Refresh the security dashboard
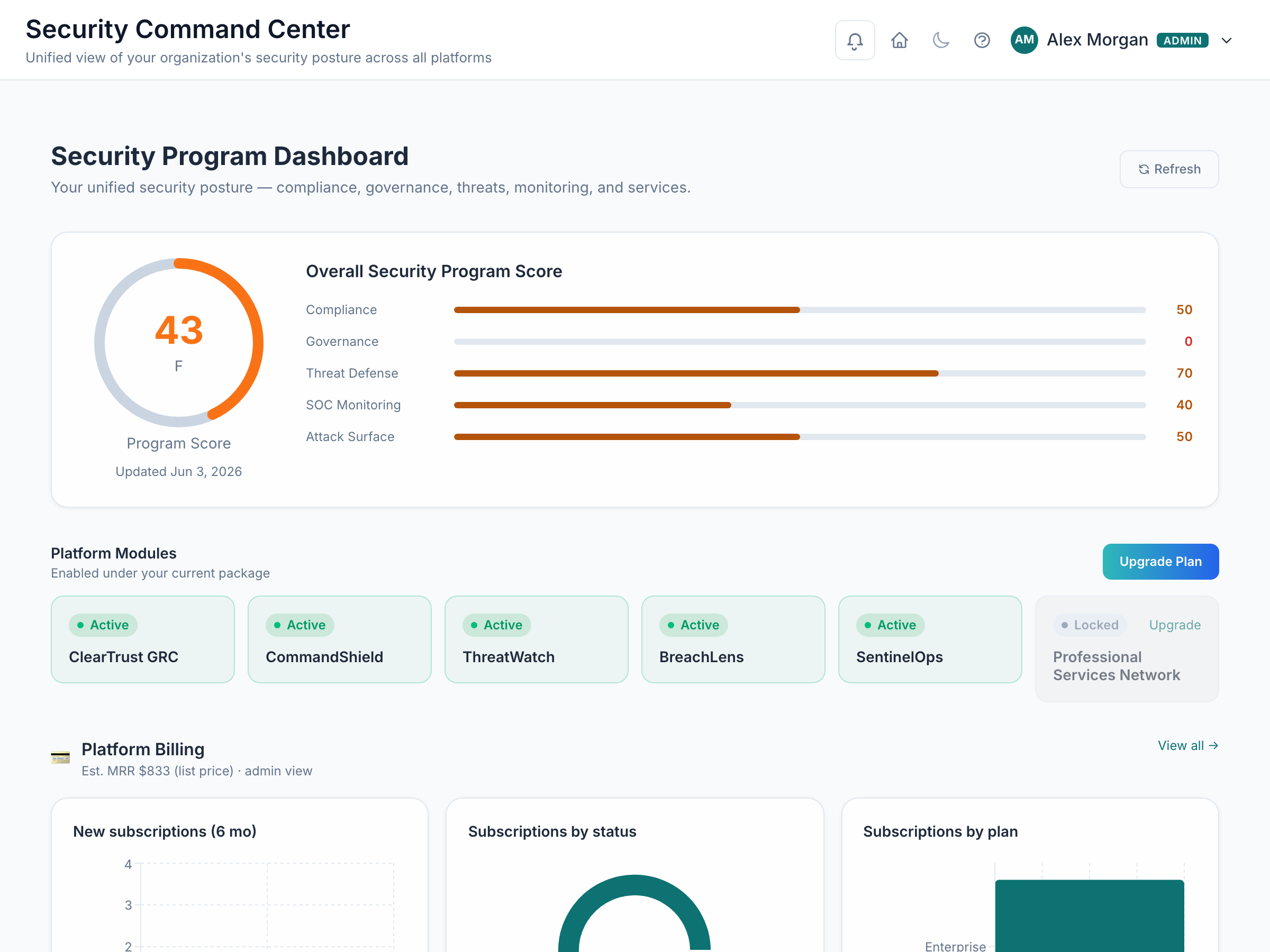Screen dimensions: 1270x952 point(1169,169)
